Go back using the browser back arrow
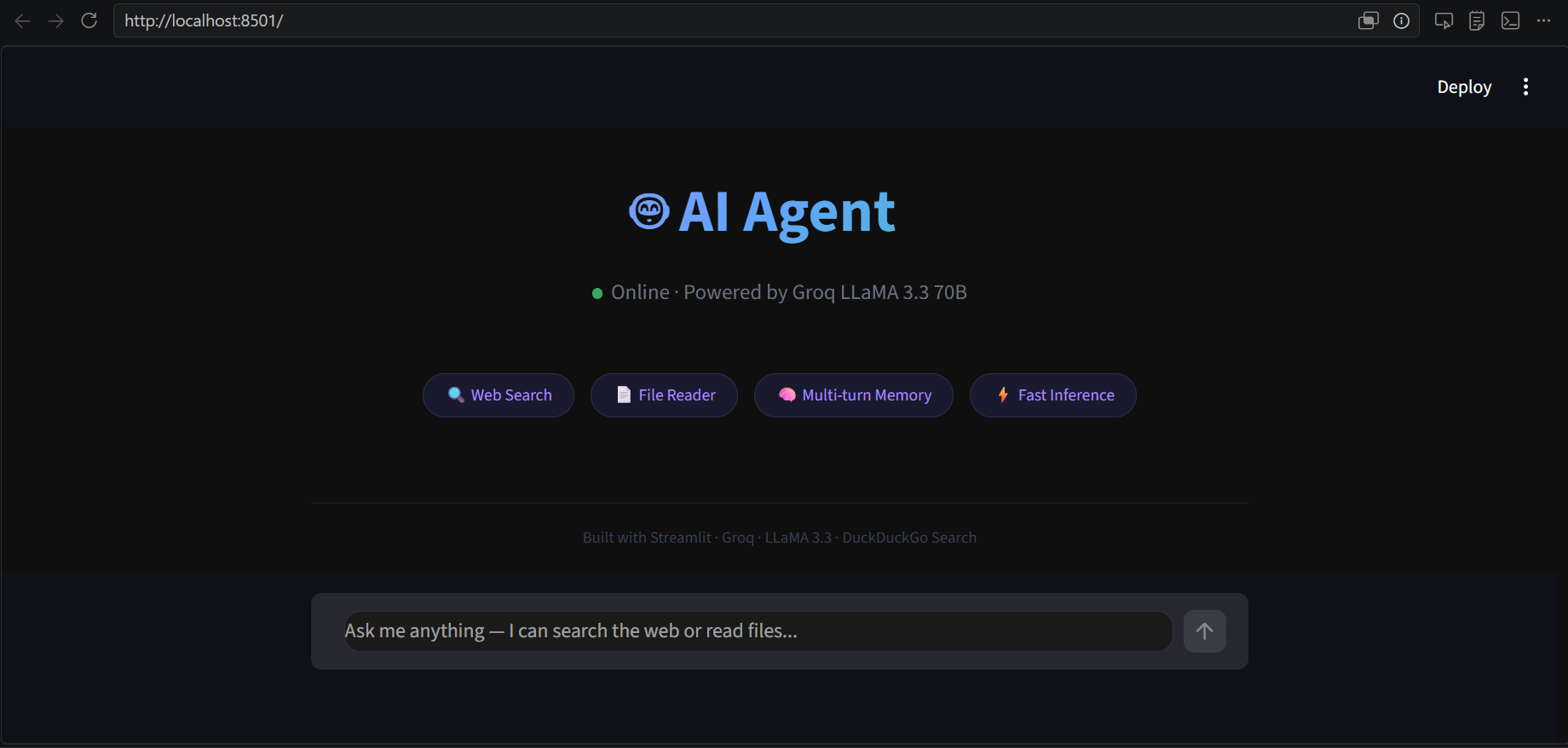1568x748 pixels. 23,20
